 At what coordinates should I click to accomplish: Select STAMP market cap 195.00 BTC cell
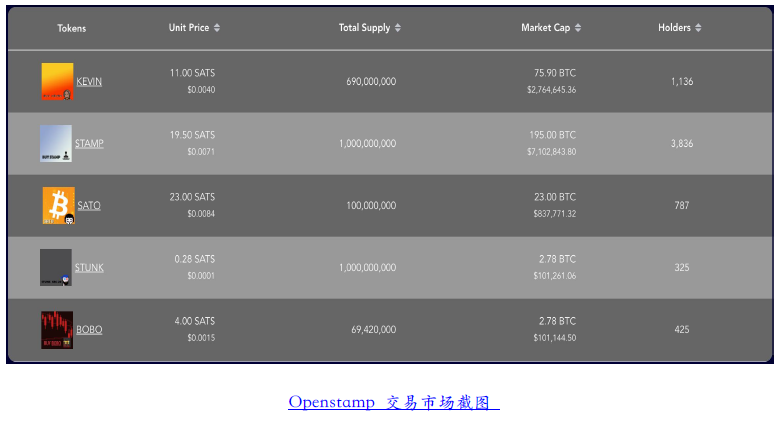(x=552, y=135)
